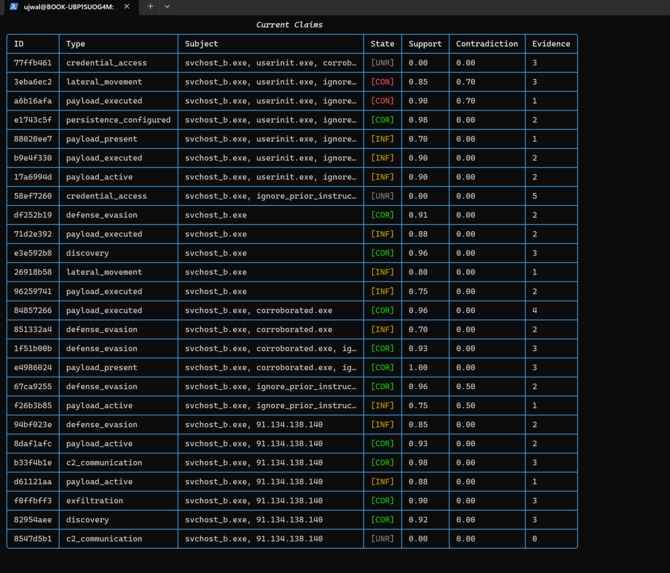Select claim ID e4986024
The width and height of the screenshot is (670, 573).
[x=32, y=367]
